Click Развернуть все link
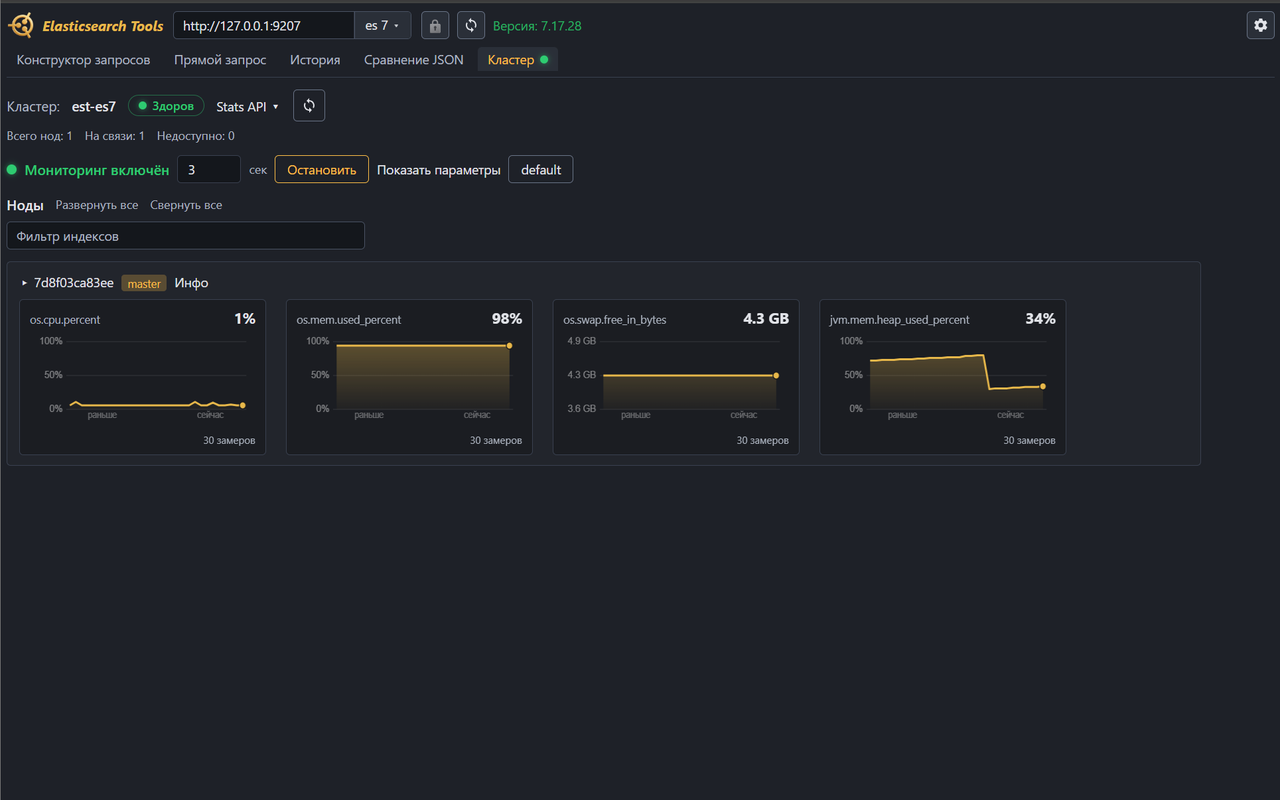The height and width of the screenshot is (800, 1280). [x=97, y=205]
